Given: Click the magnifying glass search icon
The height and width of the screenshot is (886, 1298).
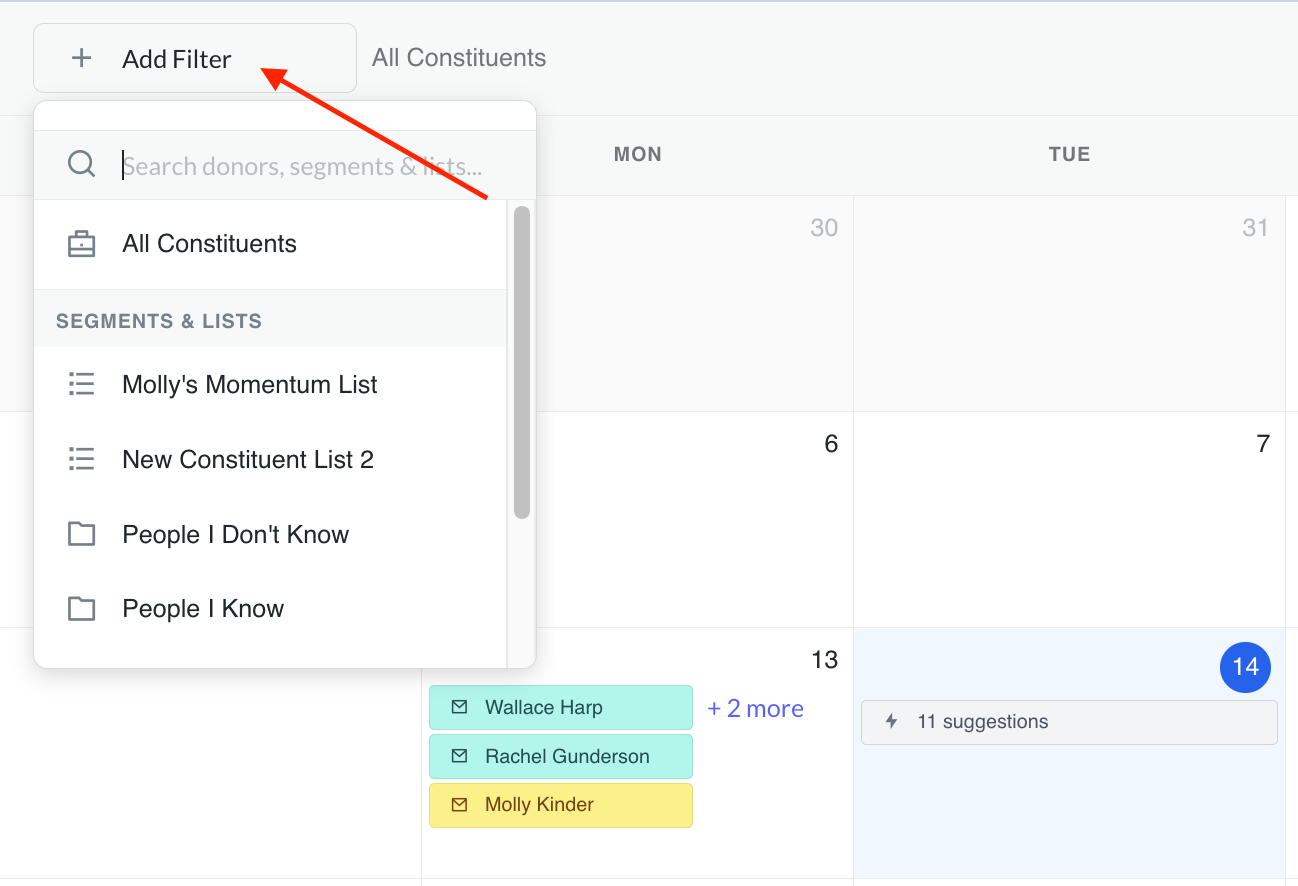Looking at the screenshot, I should click(81, 164).
